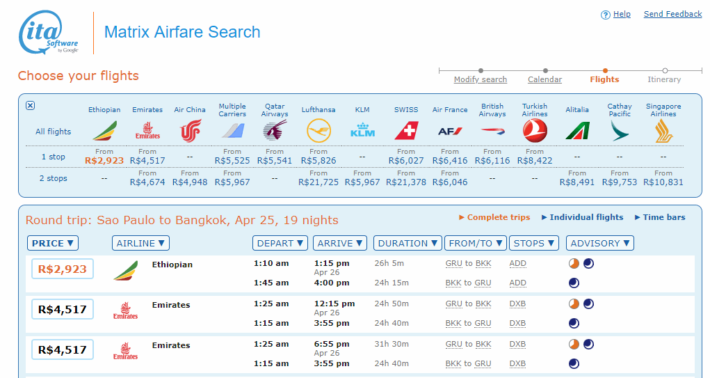Screen dimensions: 710x378
Task: Open the FROM/TO filter dropdown
Action: [475, 243]
